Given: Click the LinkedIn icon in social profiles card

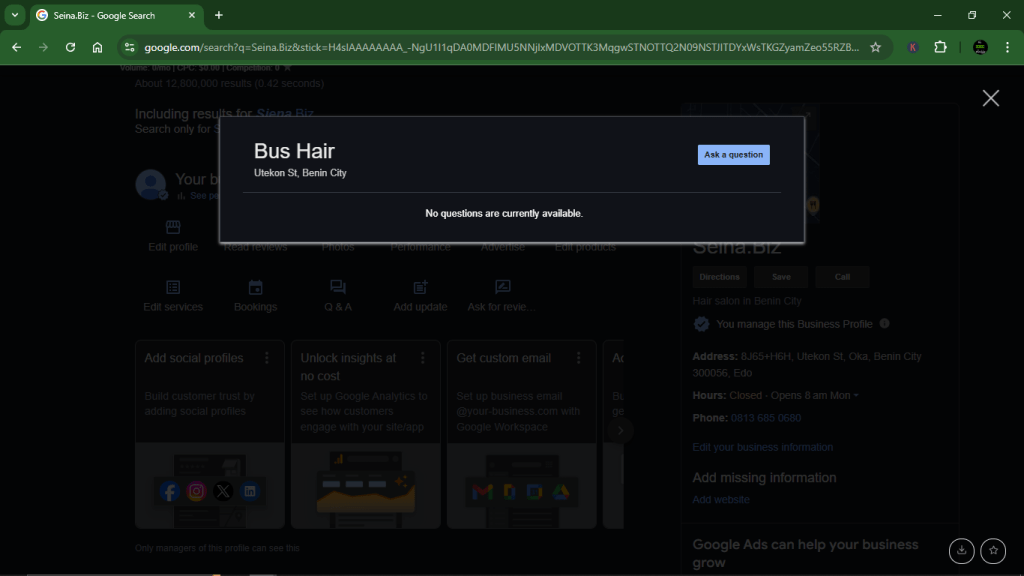Looking at the screenshot, I should [249, 491].
